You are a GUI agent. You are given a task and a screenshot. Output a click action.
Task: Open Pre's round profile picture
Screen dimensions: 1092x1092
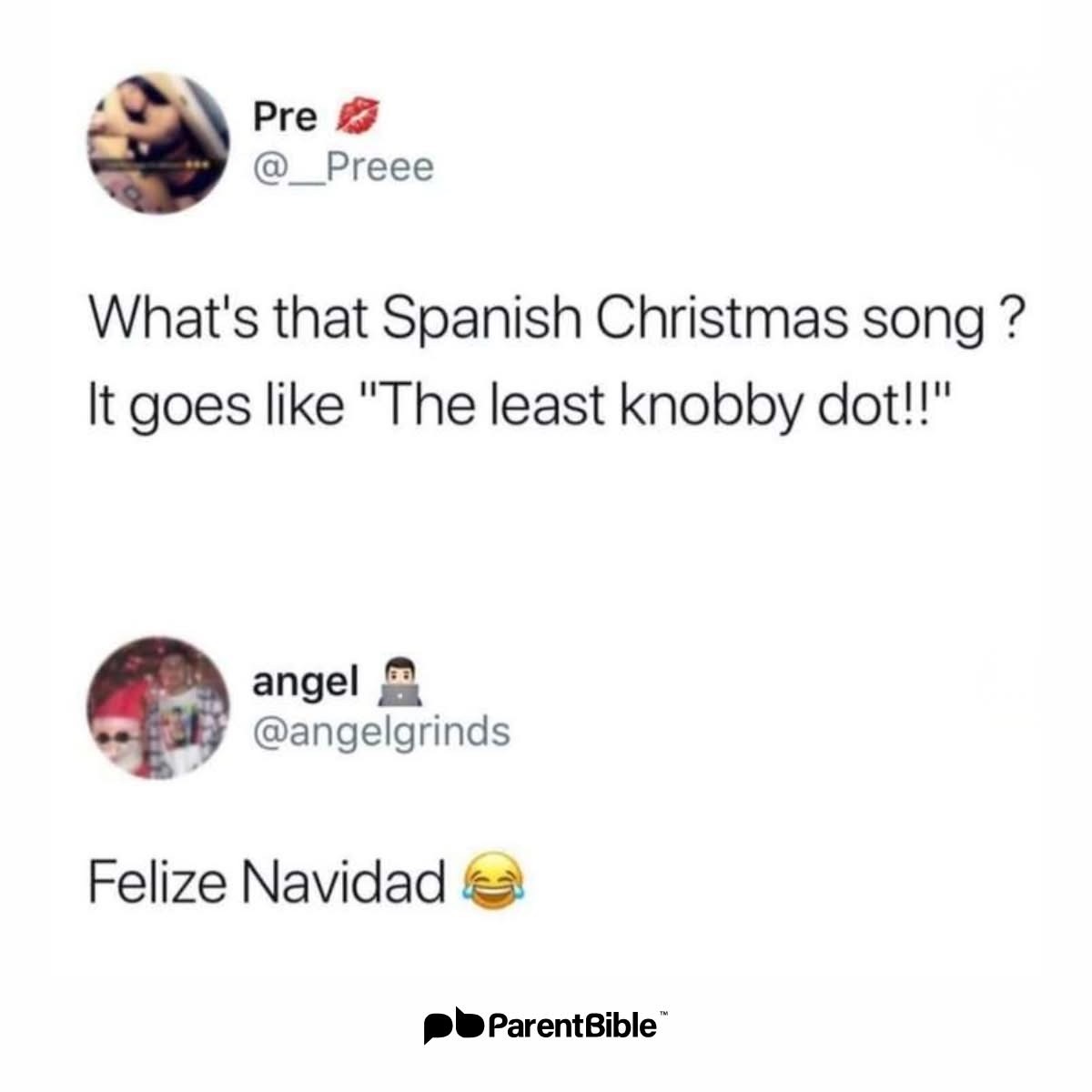click(x=156, y=144)
